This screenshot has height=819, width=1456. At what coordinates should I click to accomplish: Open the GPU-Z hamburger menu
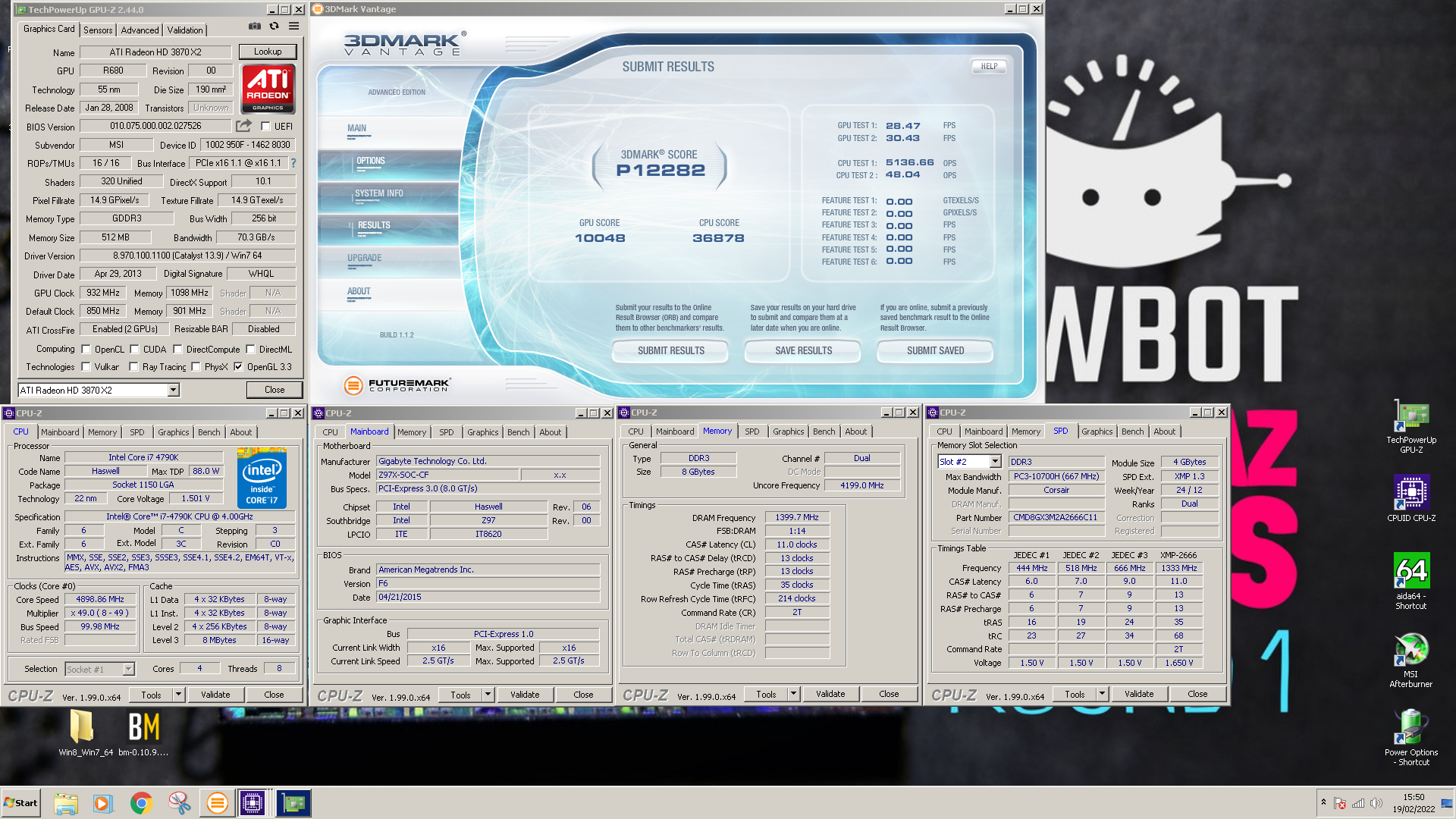[x=293, y=27]
